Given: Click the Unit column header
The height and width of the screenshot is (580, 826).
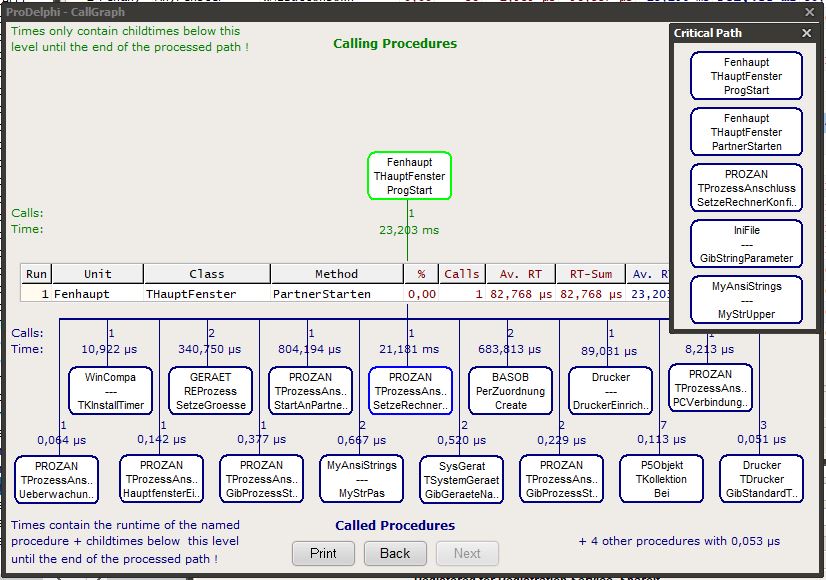Looking at the screenshot, I should pos(98,274).
